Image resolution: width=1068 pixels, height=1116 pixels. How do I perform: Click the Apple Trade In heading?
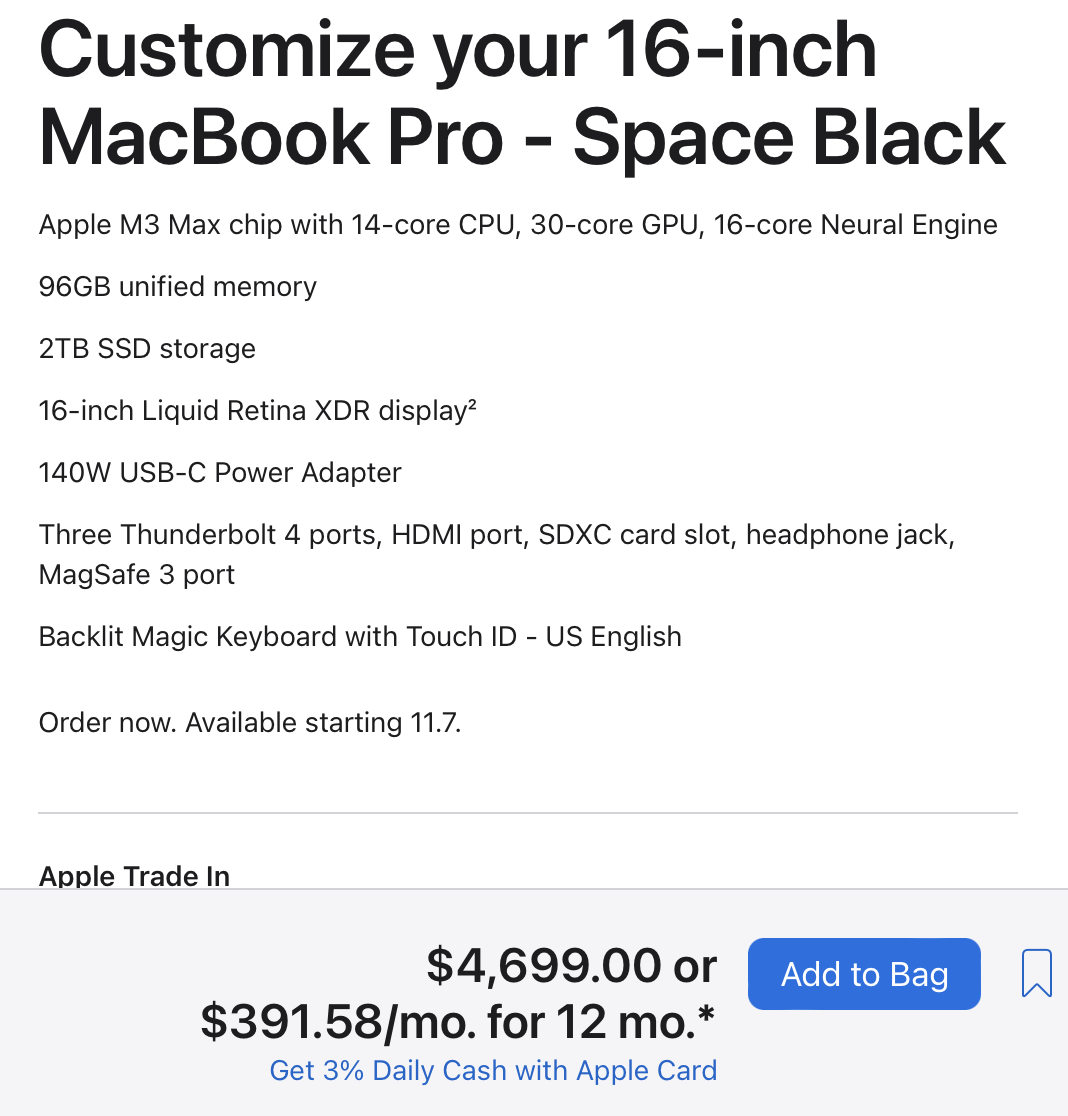tap(134, 876)
